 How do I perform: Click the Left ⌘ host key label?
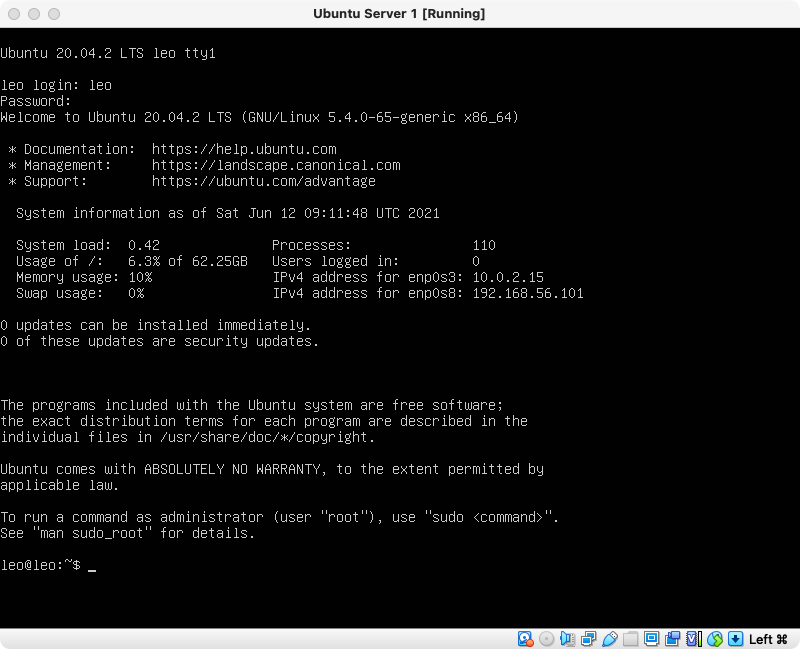pos(768,639)
